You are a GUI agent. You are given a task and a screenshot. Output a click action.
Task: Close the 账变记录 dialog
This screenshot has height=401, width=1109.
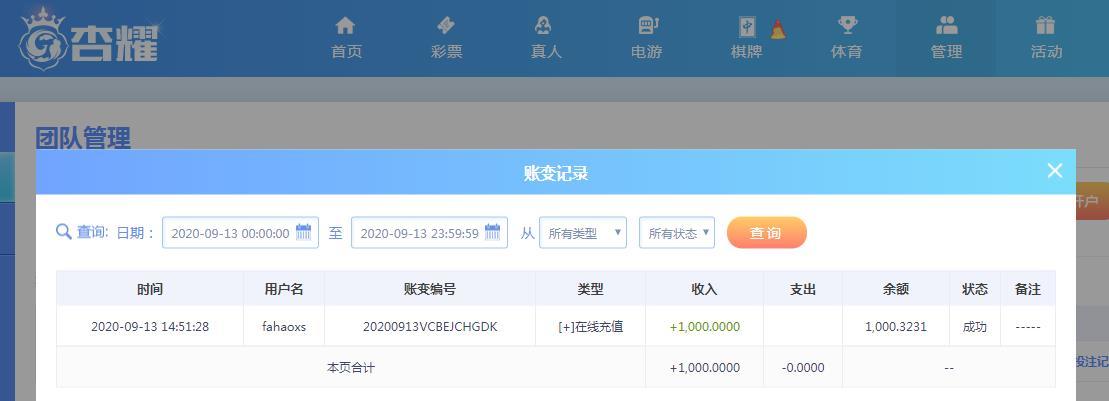[x=1055, y=170]
